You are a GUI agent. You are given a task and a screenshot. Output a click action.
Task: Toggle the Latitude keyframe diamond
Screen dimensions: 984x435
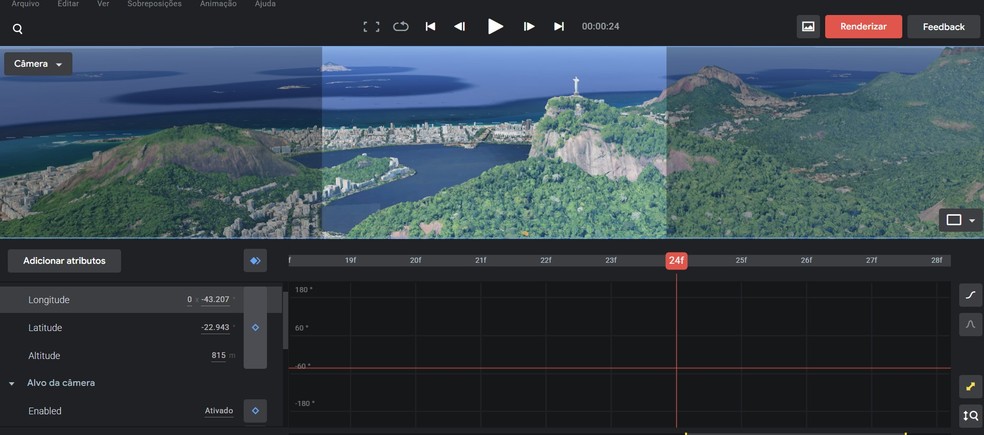[255, 327]
